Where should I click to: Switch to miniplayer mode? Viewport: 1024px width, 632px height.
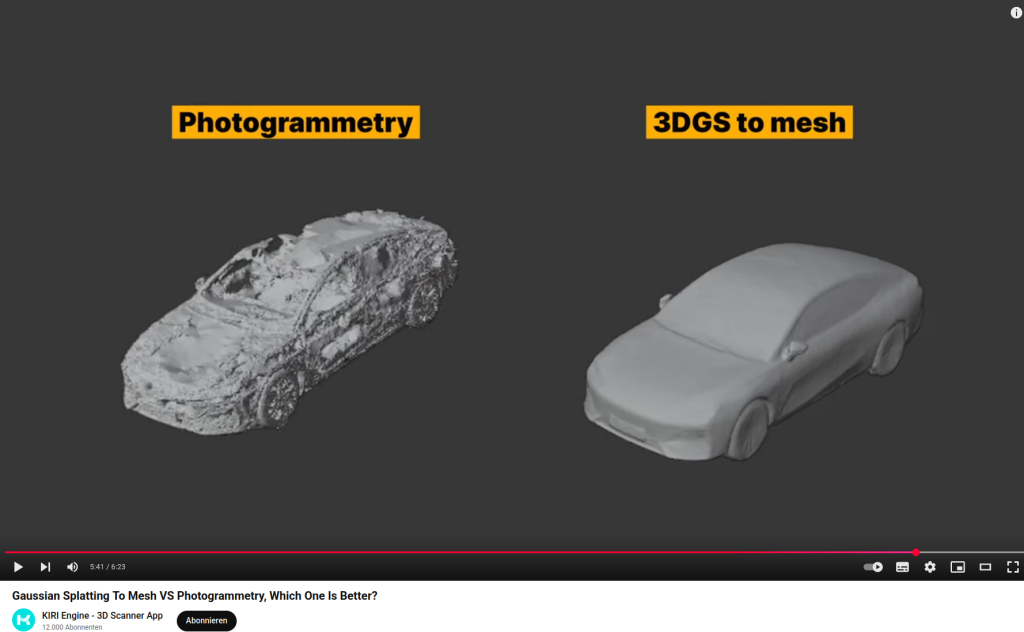click(x=957, y=567)
